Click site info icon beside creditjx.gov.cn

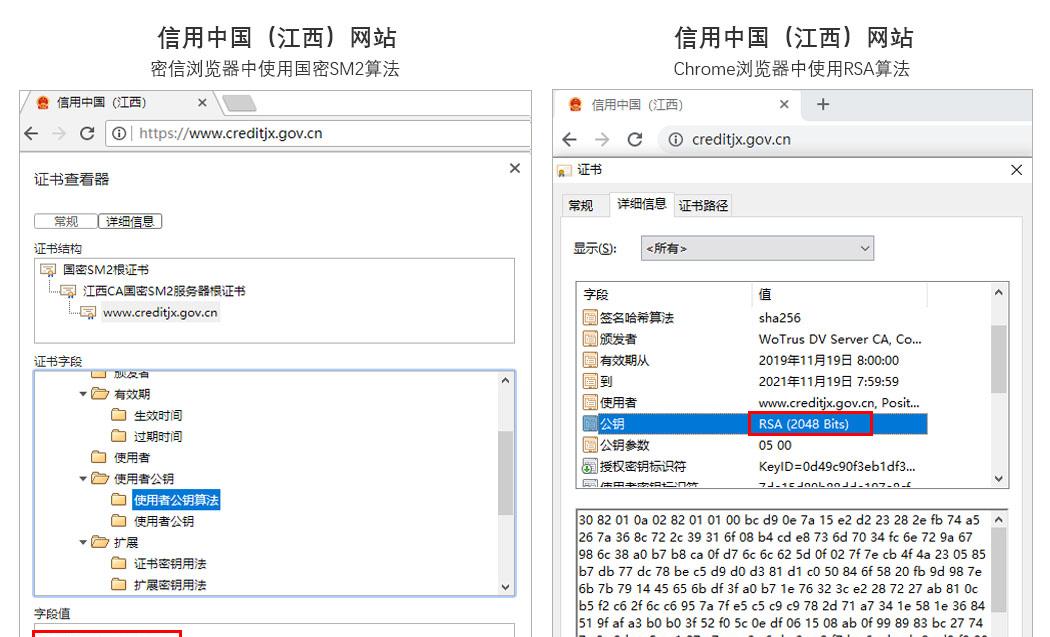click(x=676, y=139)
